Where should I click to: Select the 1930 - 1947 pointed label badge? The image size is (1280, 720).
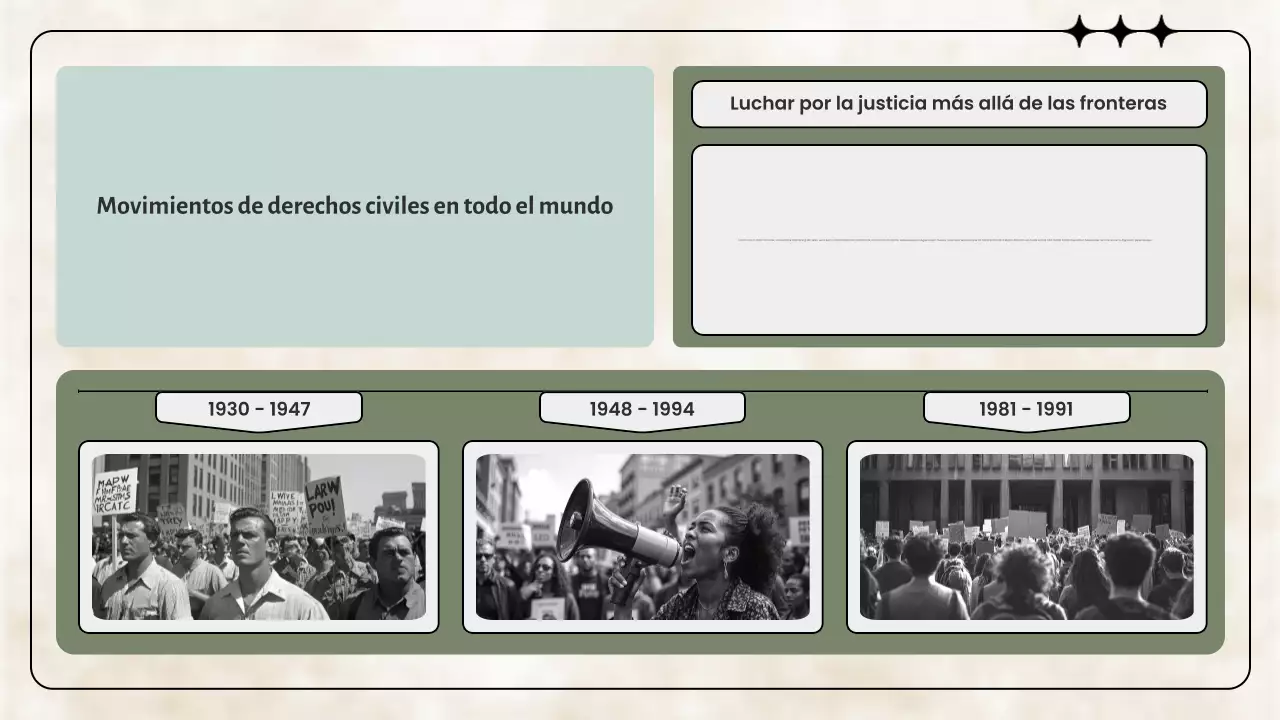259,407
